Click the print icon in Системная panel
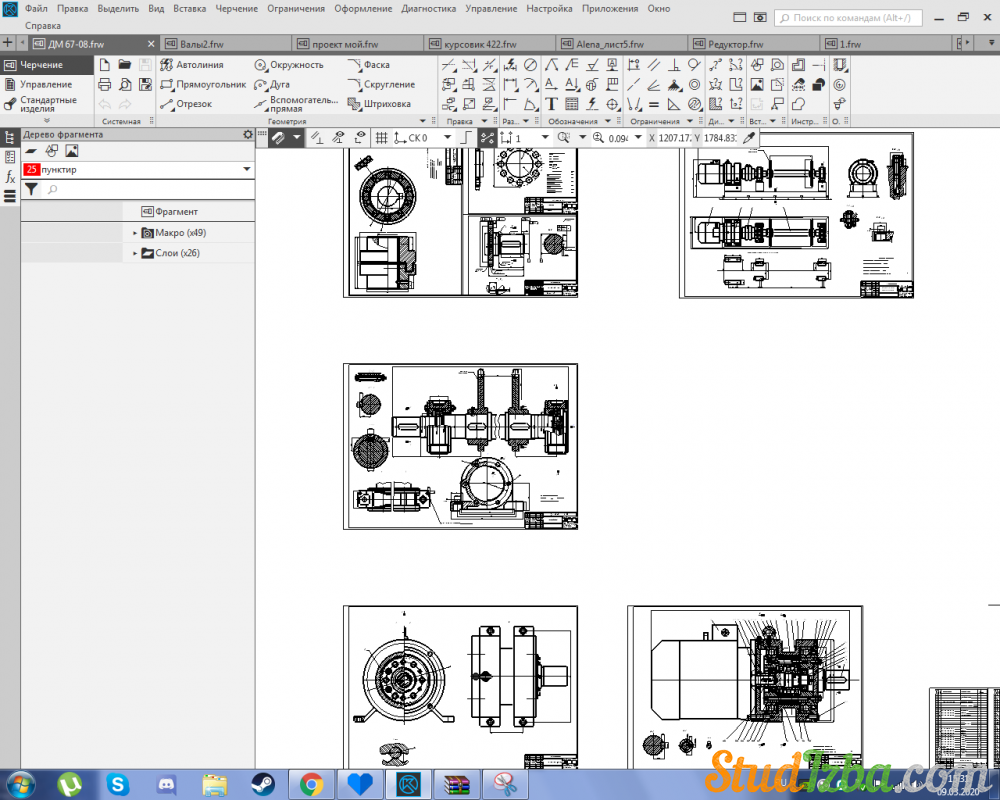This screenshot has height=800, width=1000. coord(104,85)
